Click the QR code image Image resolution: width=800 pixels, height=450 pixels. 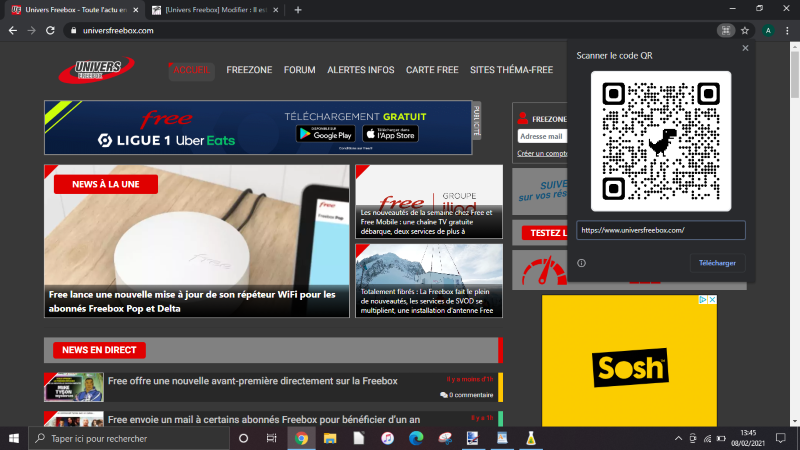pyautogui.click(x=661, y=141)
